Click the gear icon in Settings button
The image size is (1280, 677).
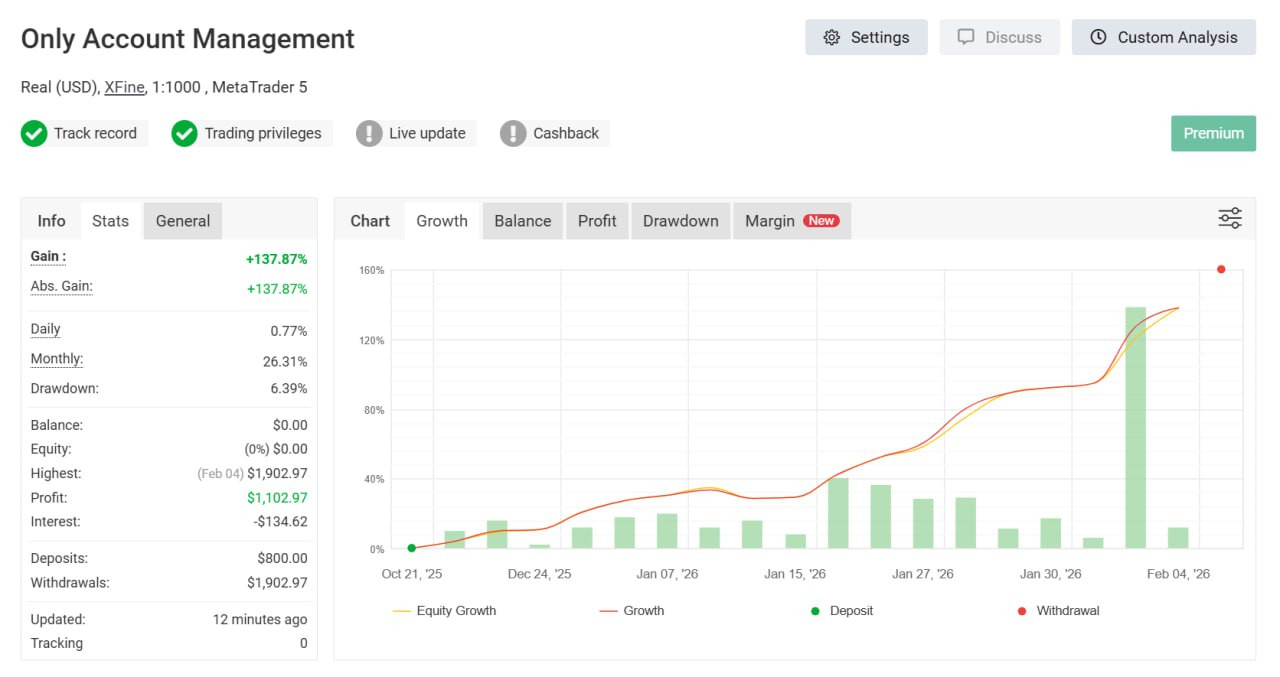click(x=831, y=37)
